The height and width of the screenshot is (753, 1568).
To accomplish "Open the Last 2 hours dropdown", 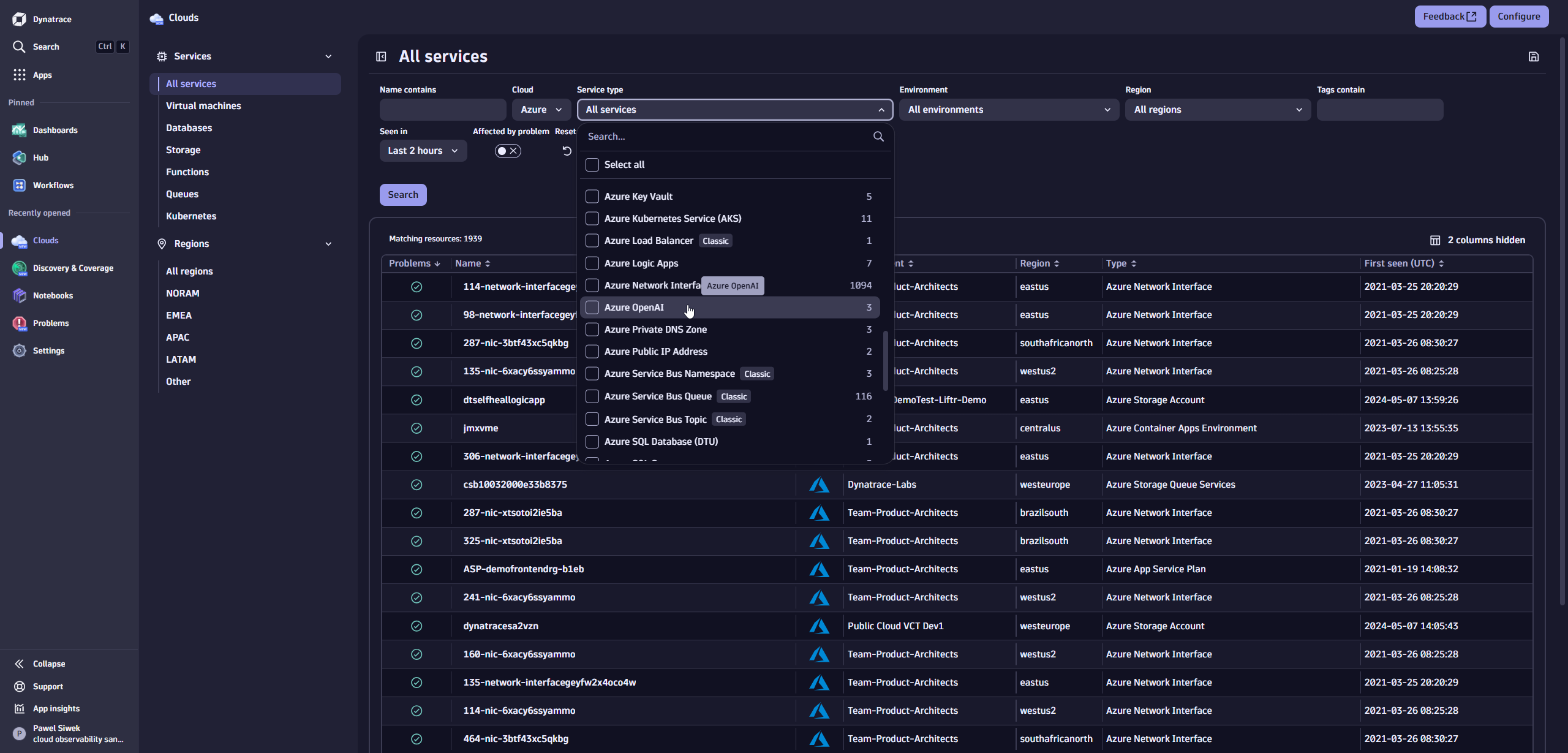I will pos(423,150).
